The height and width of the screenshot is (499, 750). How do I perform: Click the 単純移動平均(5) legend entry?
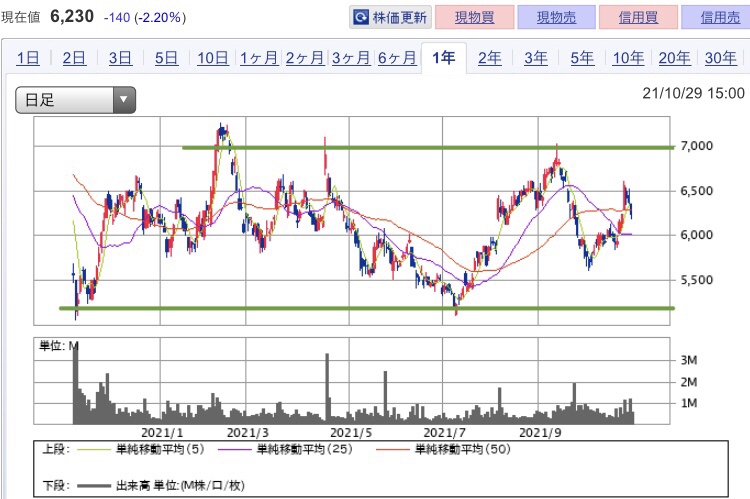pyautogui.click(x=141, y=450)
